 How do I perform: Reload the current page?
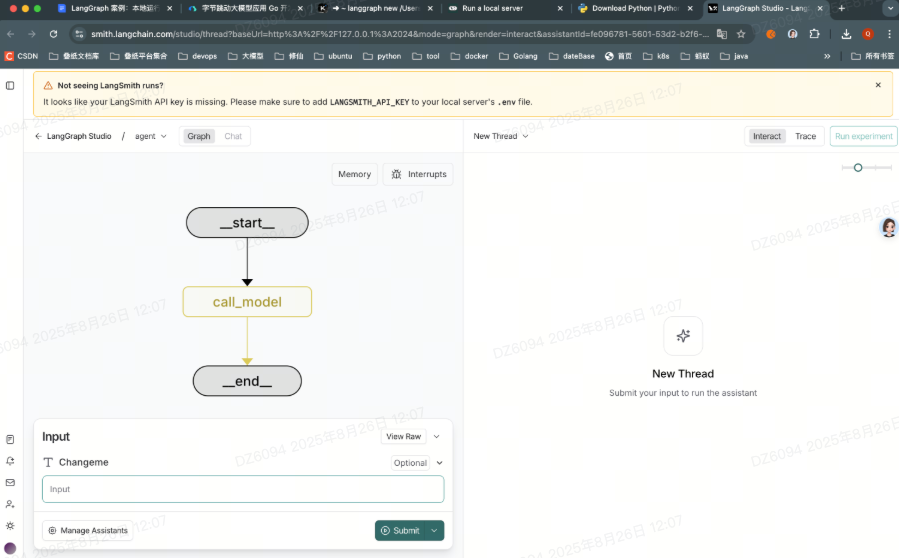(53, 34)
